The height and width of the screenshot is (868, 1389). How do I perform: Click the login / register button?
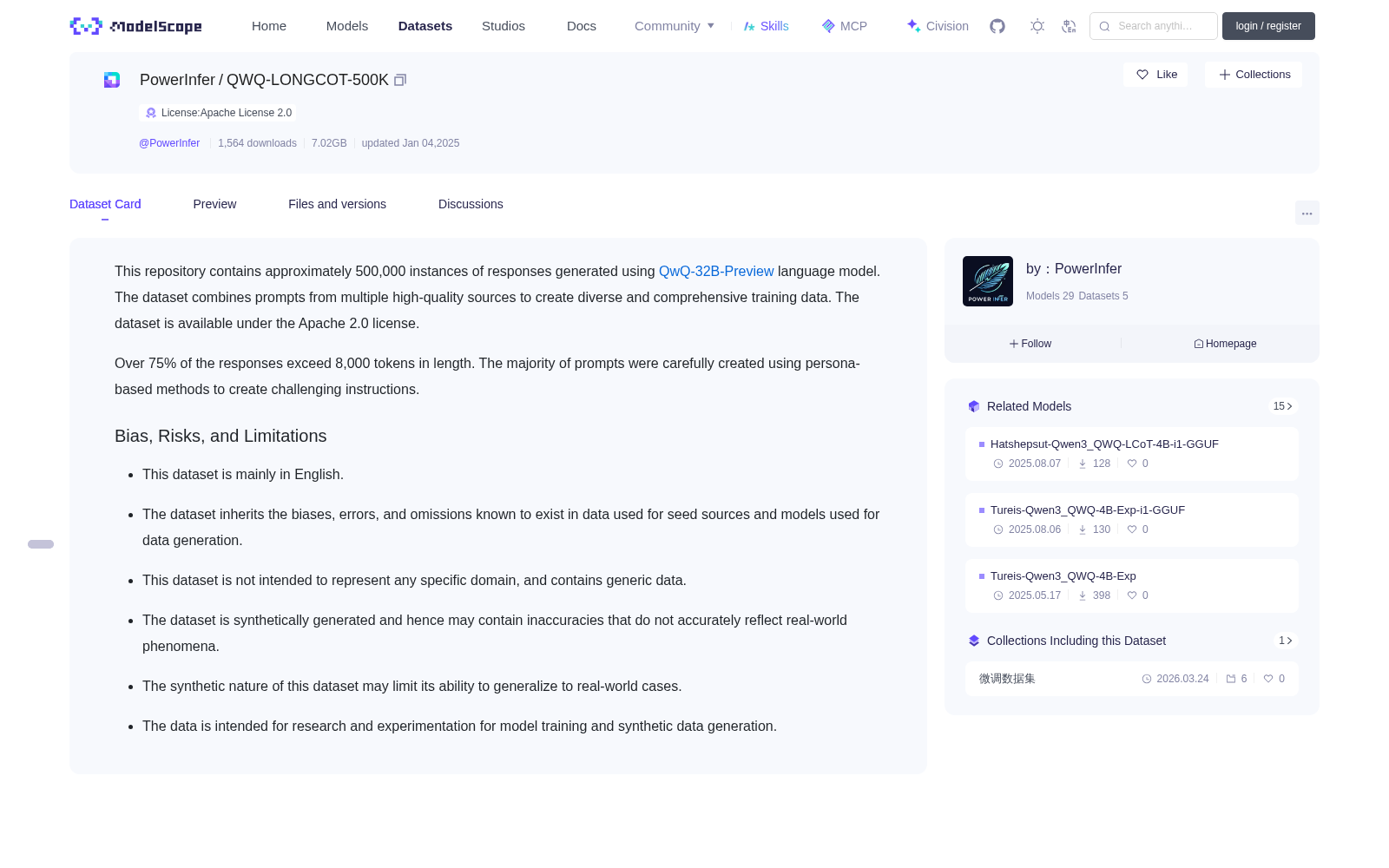pyautogui.click(x=1268, y=26)
